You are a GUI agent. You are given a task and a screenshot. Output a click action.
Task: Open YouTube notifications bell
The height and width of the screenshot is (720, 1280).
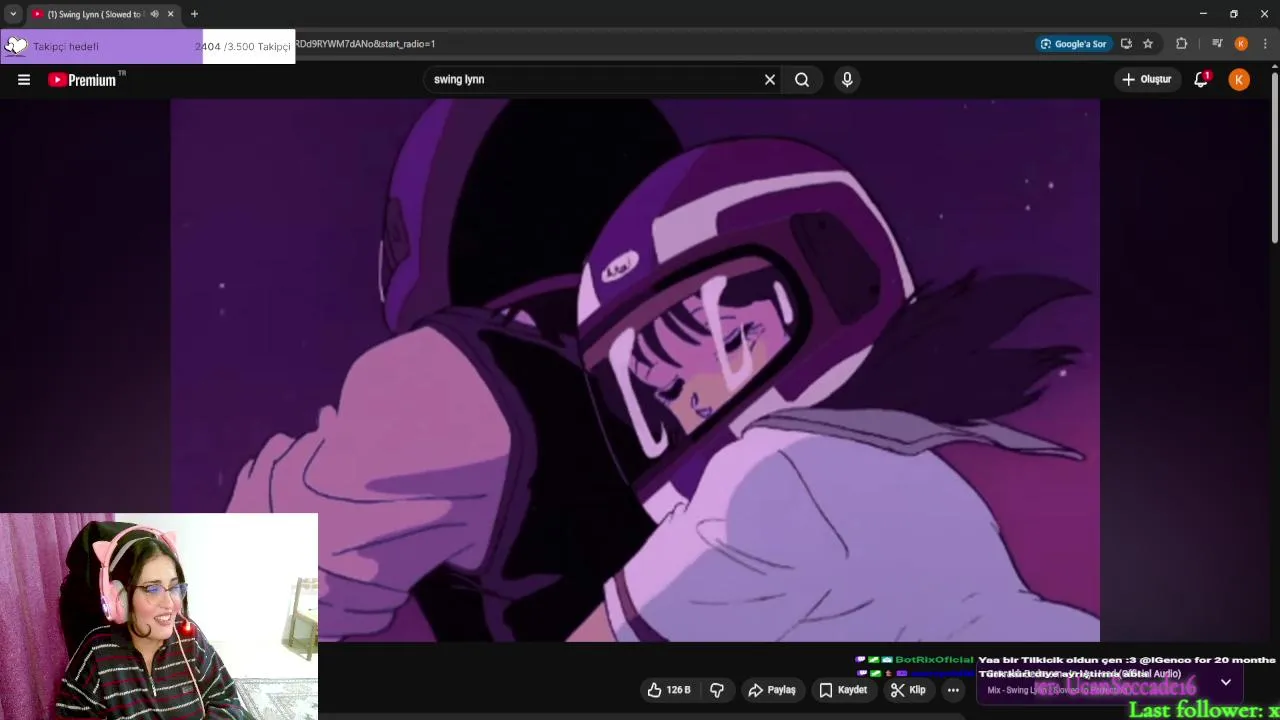(1201, 80)
